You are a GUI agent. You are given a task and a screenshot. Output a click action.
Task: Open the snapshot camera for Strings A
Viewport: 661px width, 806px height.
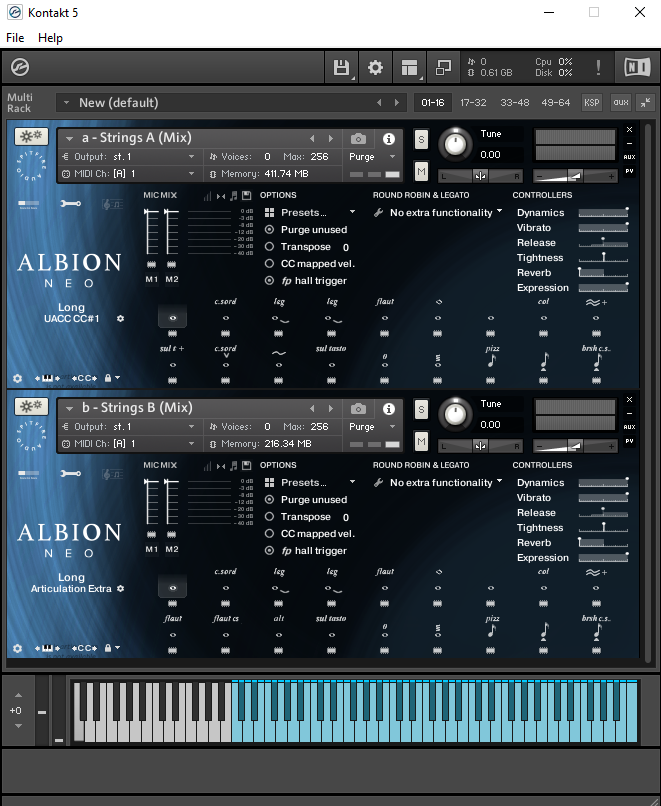(358, 139)
